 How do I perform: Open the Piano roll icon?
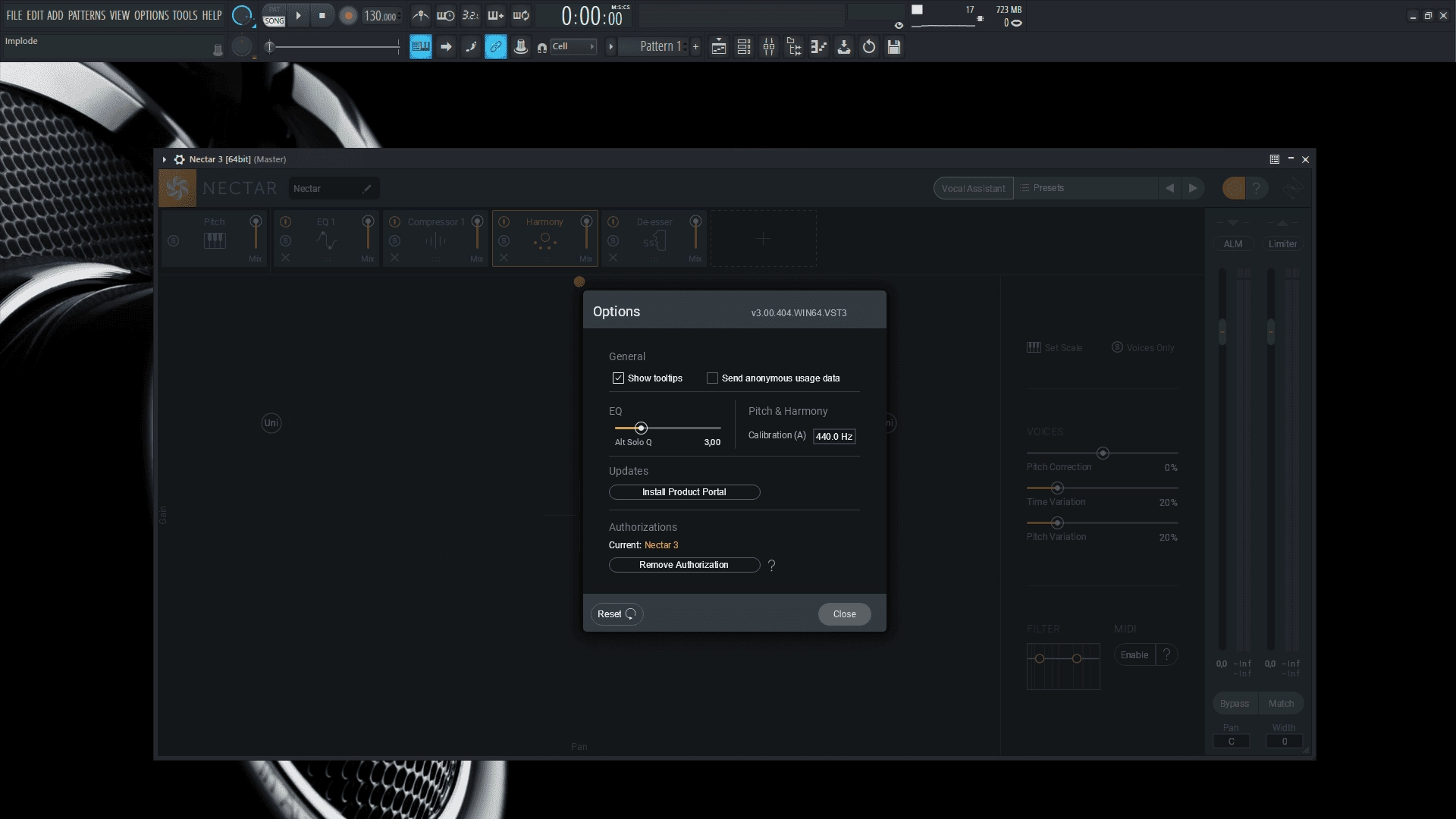click(x=819, y=47)
